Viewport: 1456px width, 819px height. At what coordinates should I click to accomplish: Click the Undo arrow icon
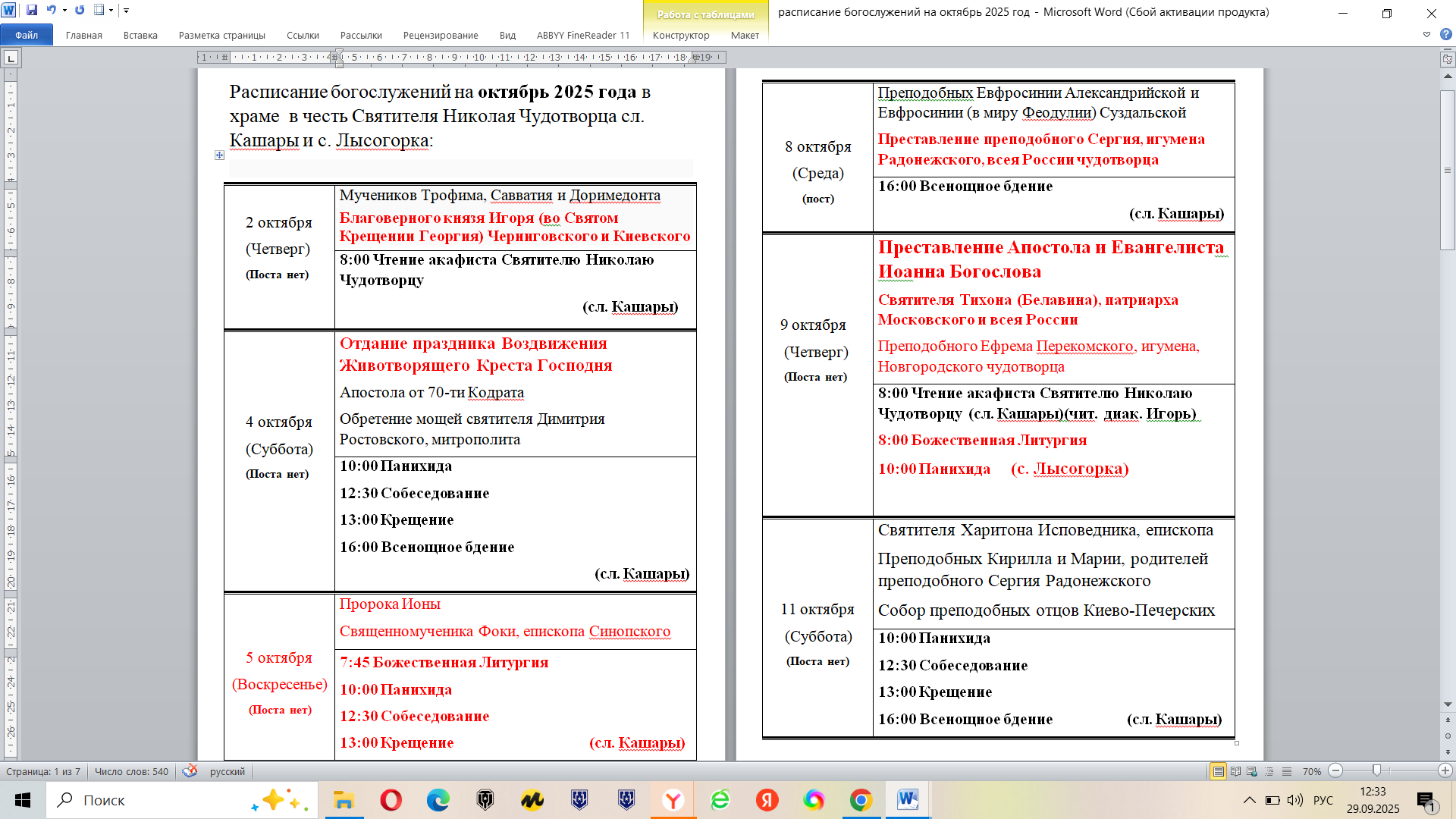(51, 11)
